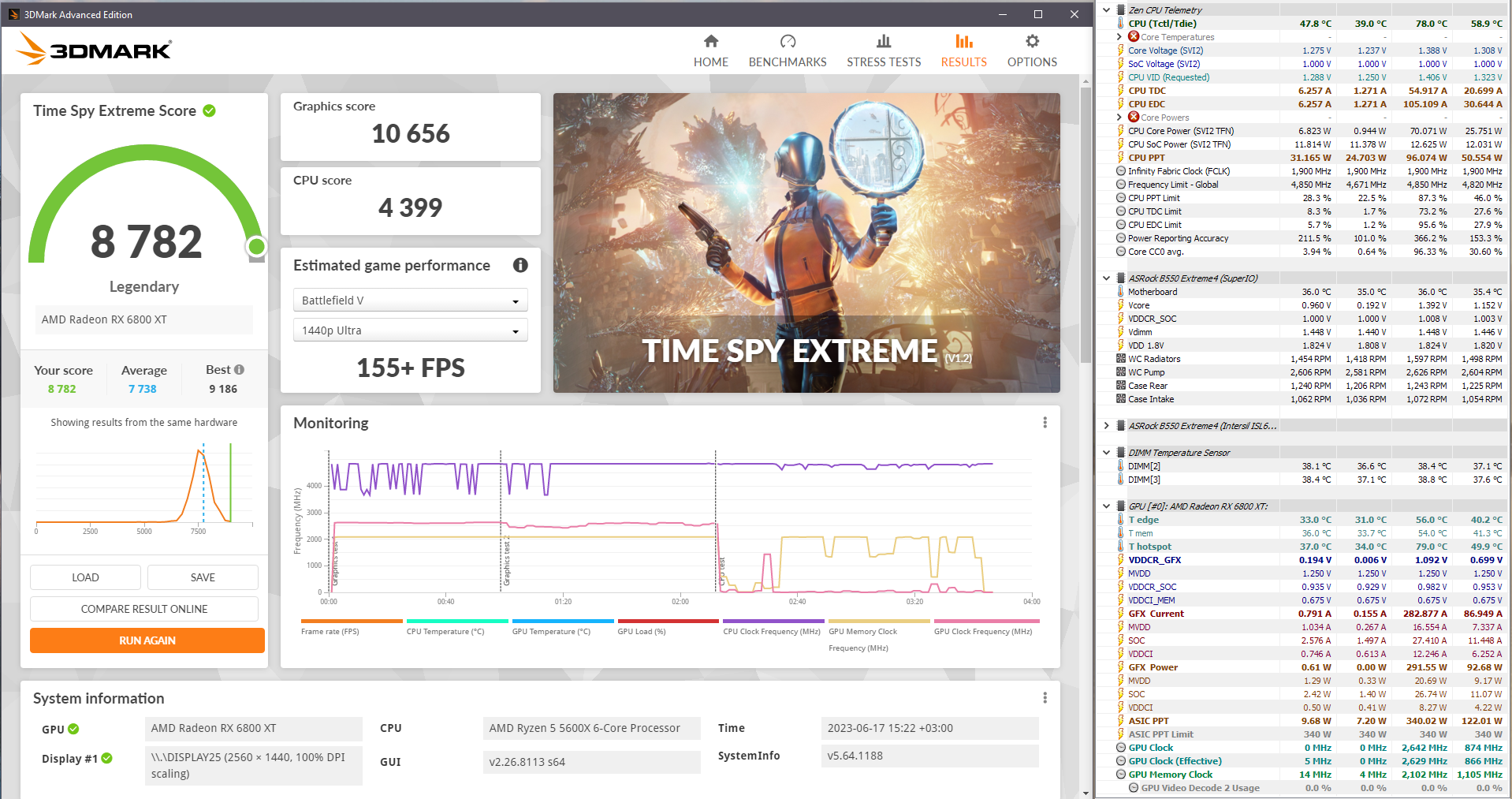Click the LOAD button

85,577
